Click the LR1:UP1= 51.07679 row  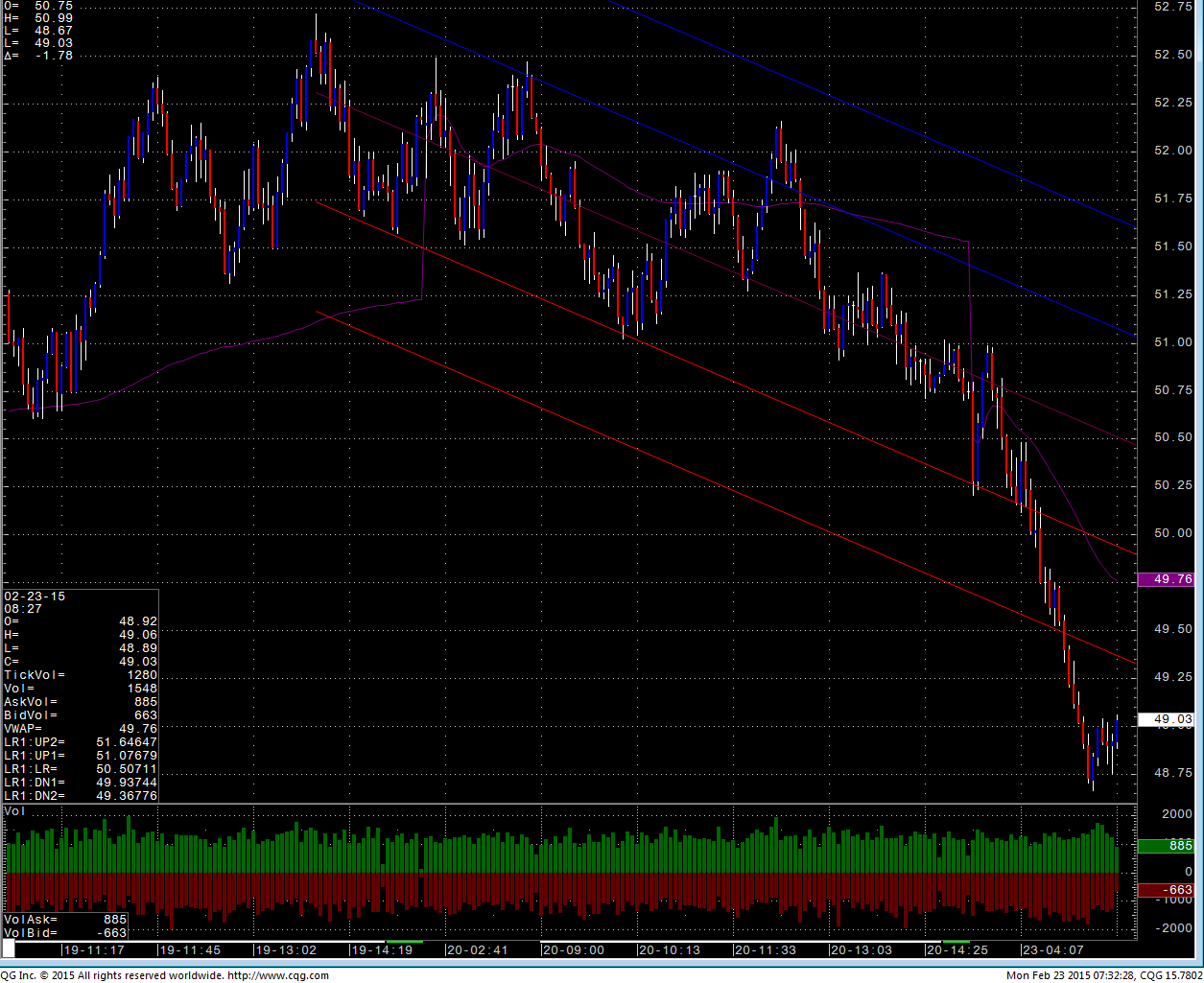click(x=81, y=756)
